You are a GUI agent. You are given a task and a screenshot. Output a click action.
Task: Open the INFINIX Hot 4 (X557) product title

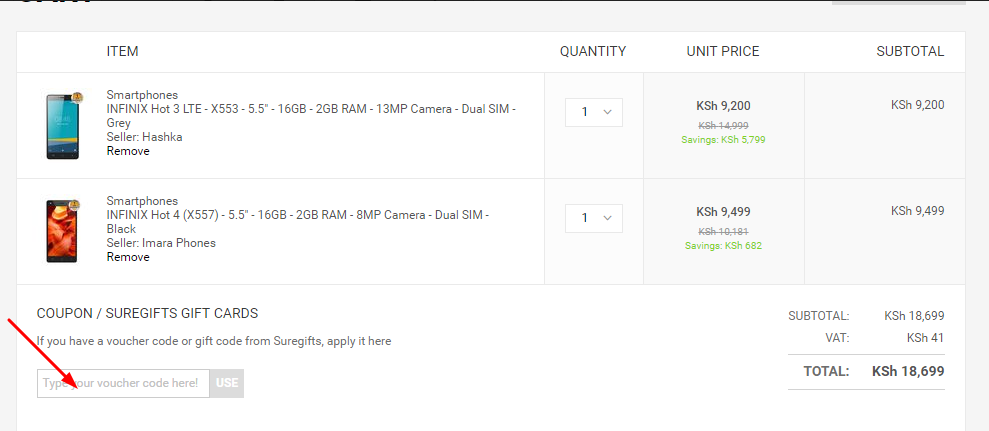pyautogui.click(x=297, y=215)
